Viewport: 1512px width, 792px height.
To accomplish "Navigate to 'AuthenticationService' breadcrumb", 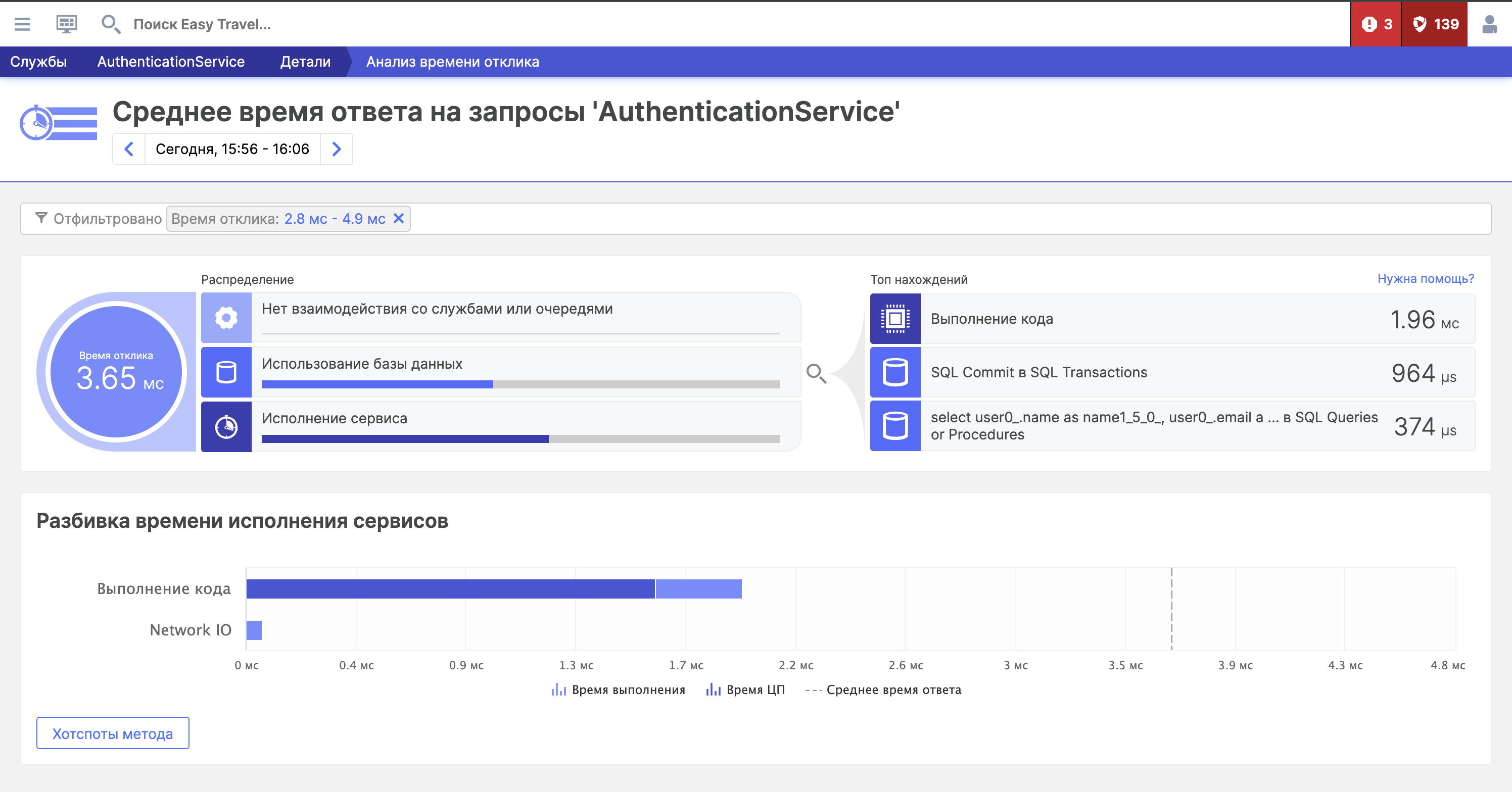I will [x=171, y=62].
